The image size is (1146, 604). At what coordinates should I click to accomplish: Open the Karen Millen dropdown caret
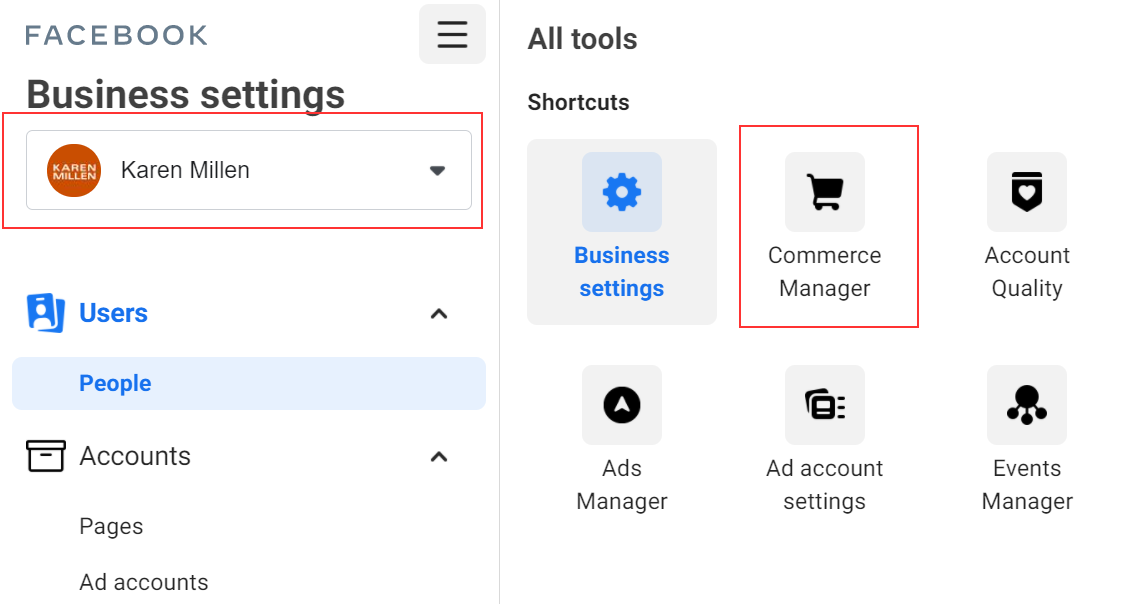[x=437, y=170]
